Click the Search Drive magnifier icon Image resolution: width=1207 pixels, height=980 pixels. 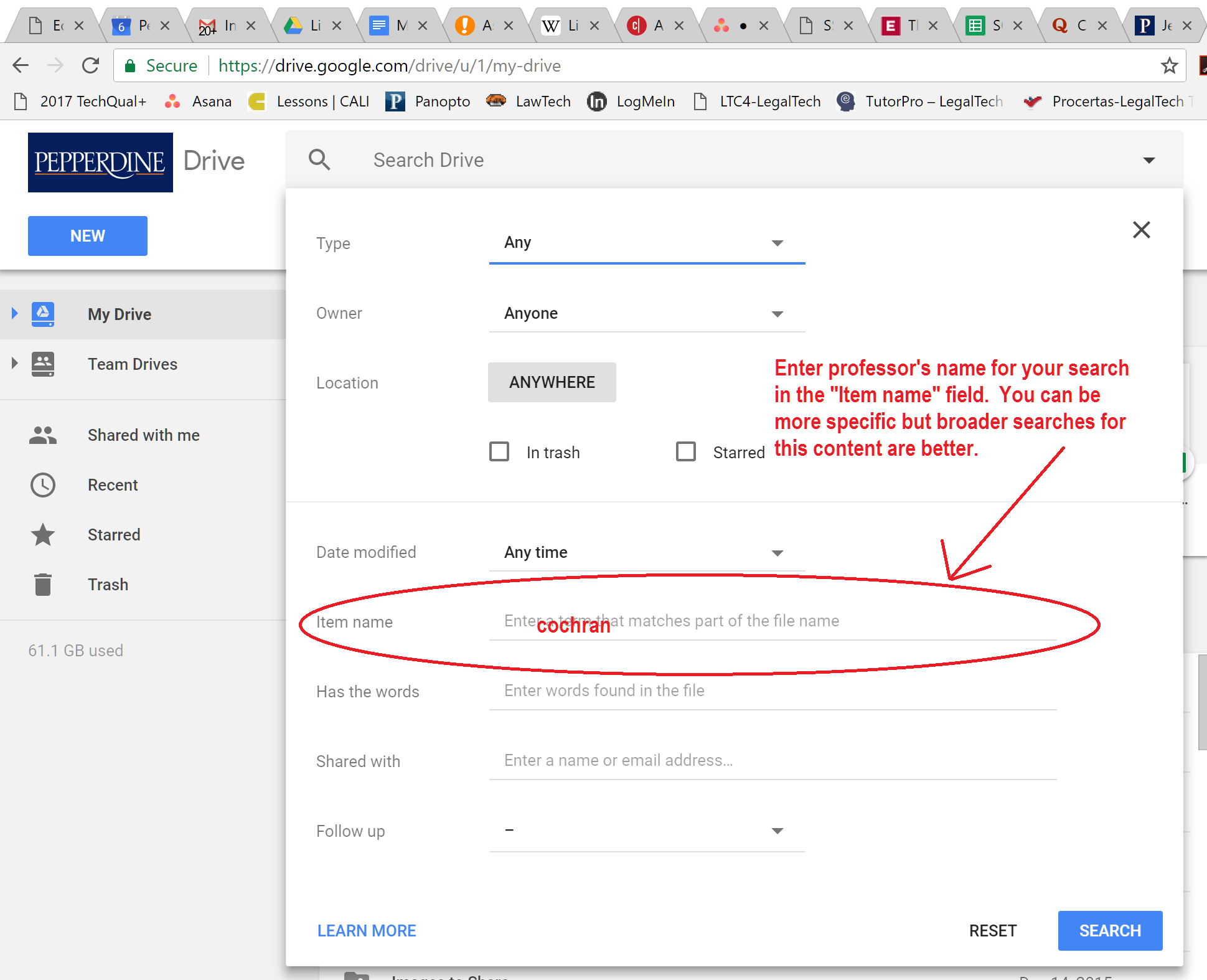pyautogui.click(x=321, y=159)
